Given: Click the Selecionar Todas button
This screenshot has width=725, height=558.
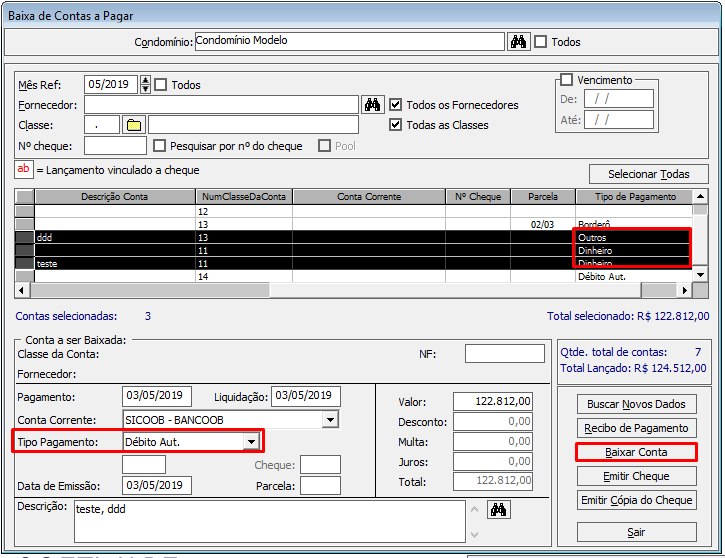Looking at the screenshot, I should pos(649,174).
